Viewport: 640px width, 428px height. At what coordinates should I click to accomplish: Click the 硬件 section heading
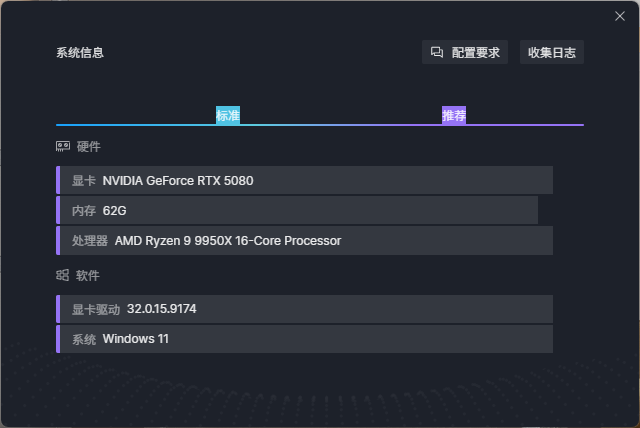(x=89, y=147)
